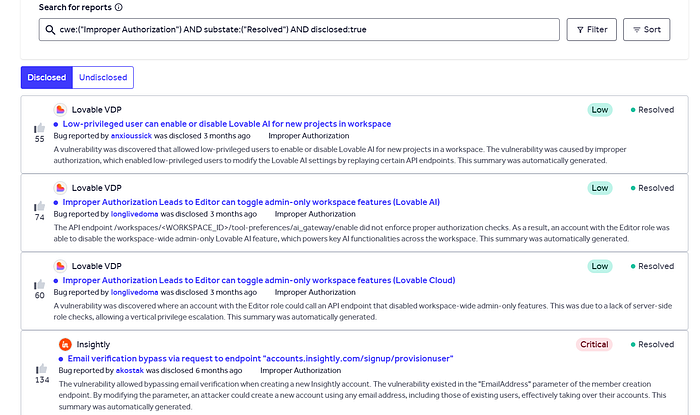Open the Insightly email verification bypass report

(260, 359)
